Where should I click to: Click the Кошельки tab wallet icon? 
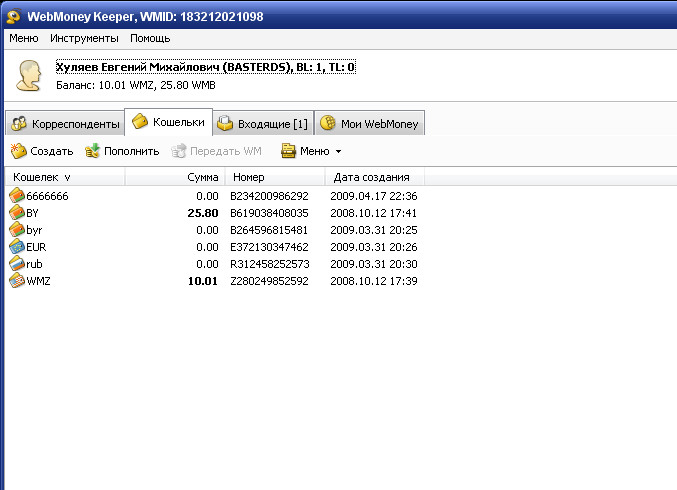[x=140, y=122]
